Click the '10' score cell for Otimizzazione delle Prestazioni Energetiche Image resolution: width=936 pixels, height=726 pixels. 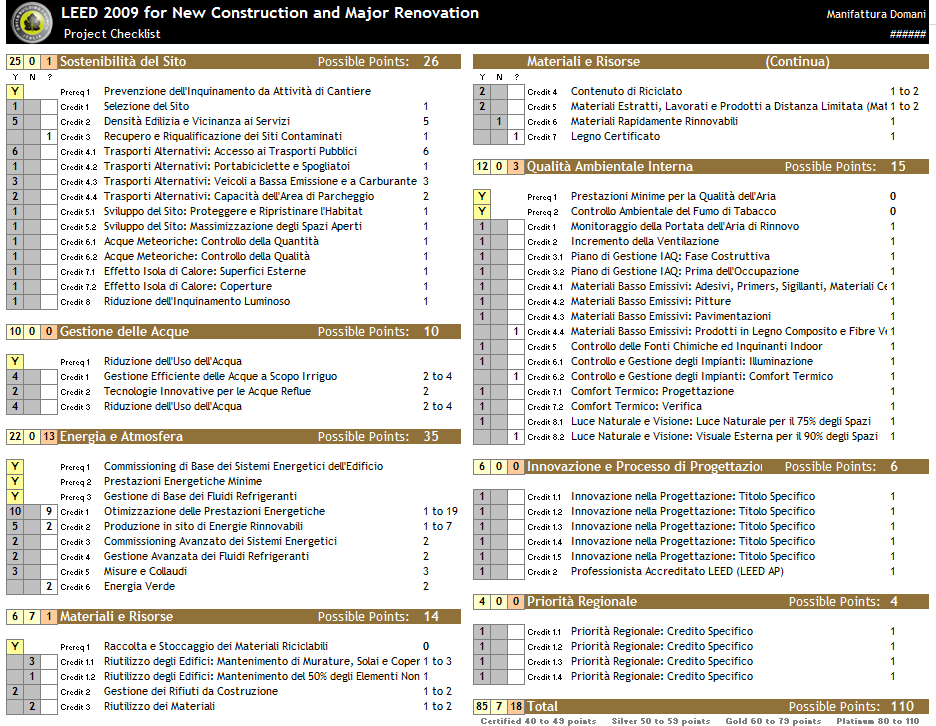(15, 511)
